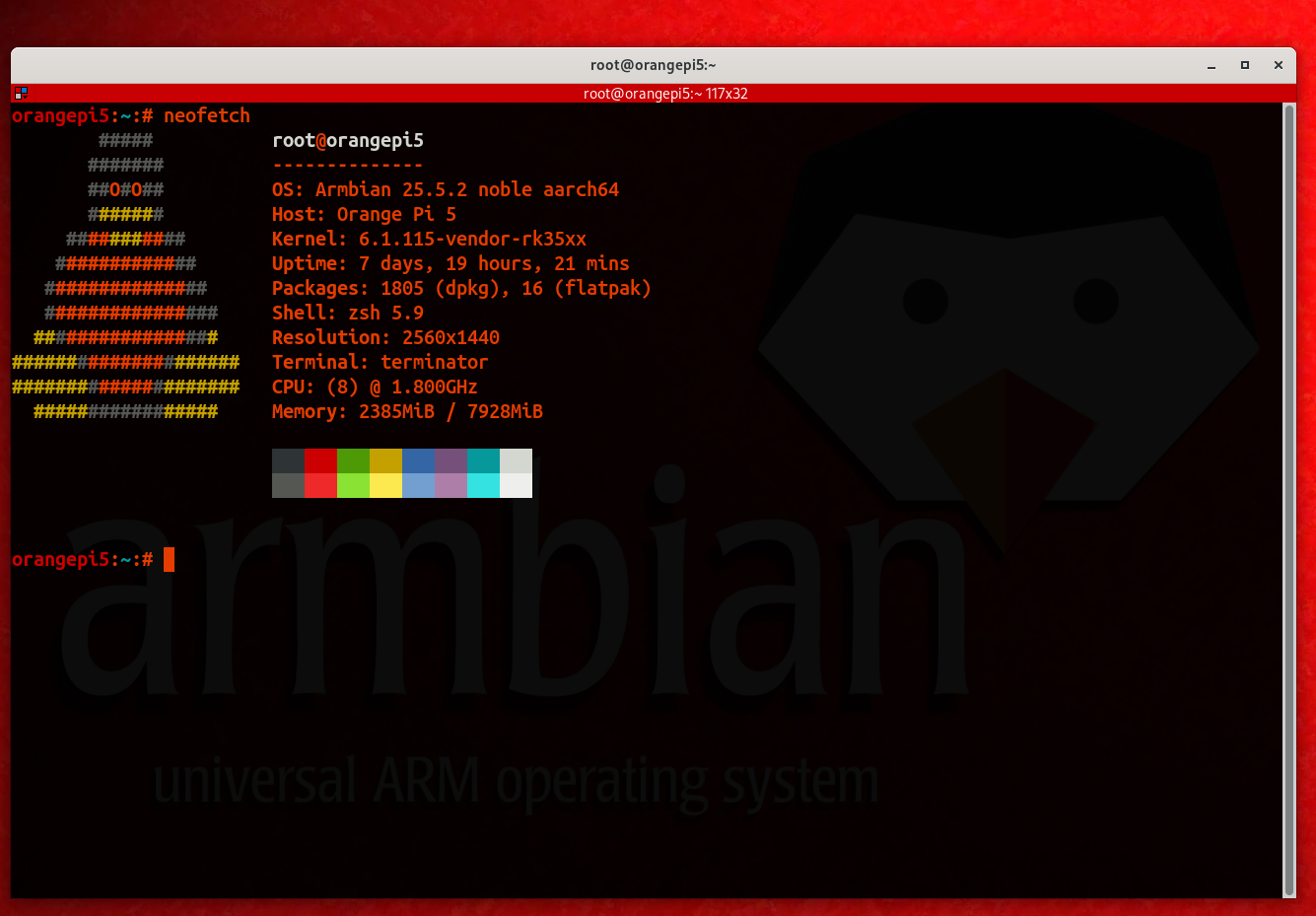1316x916 pixels.
Task: Click the dark green color block, top row
Action: [353, 460]
